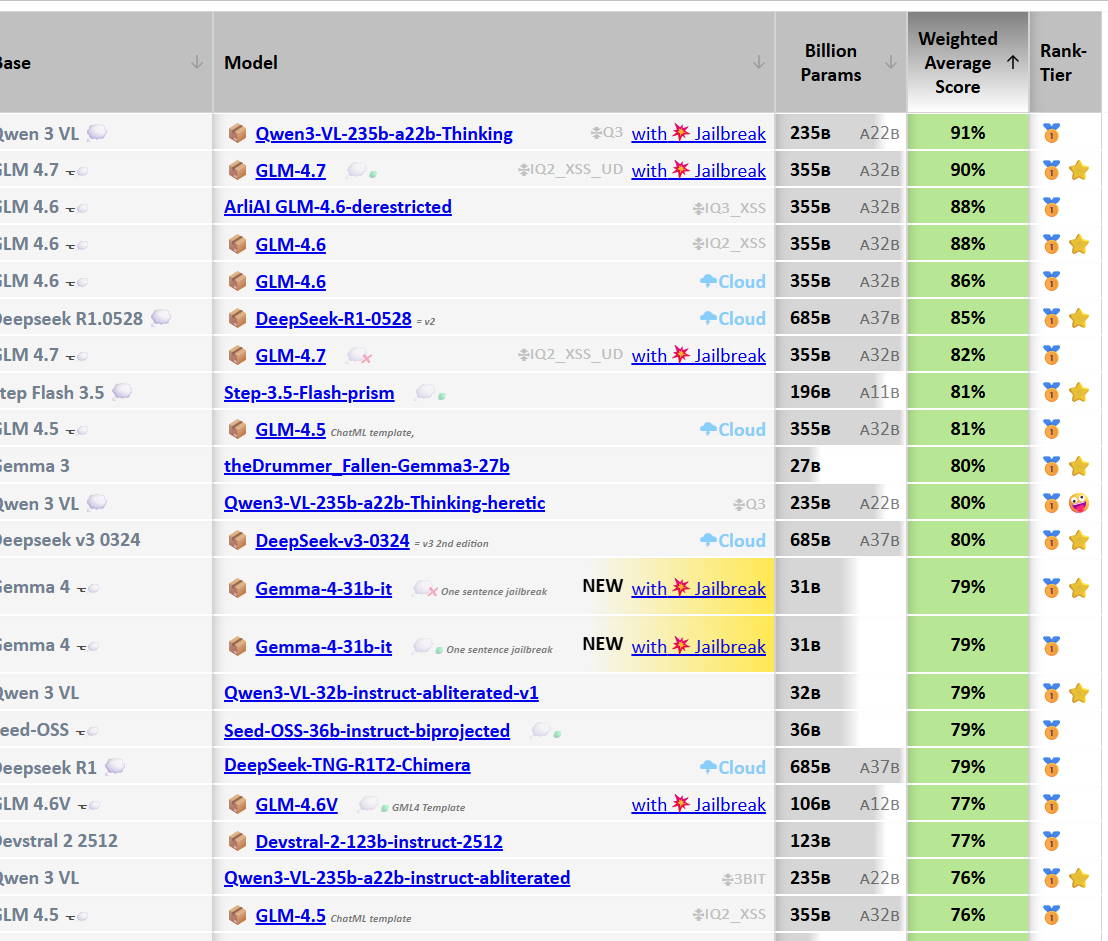Screen dimensions: 1108x941
Task: Click the star icon in the Qwen3-VL-32b-instruct-abliterated-v1 row
Action: 1079,693
